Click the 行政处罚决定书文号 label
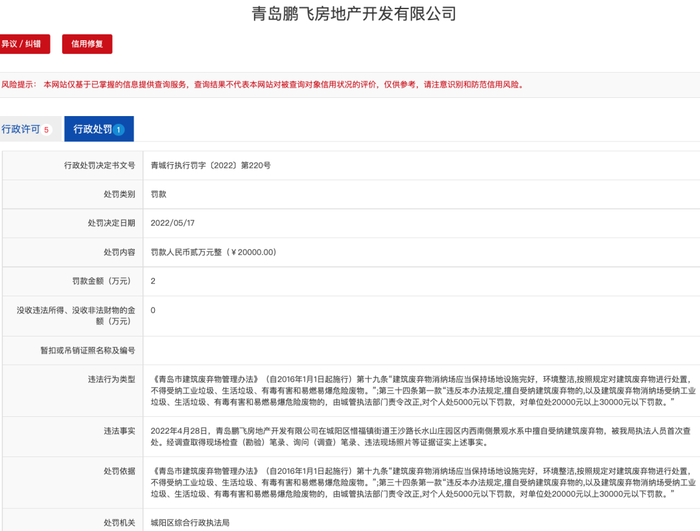This screenshot has height=531, width=700. (x=100, y=165)
